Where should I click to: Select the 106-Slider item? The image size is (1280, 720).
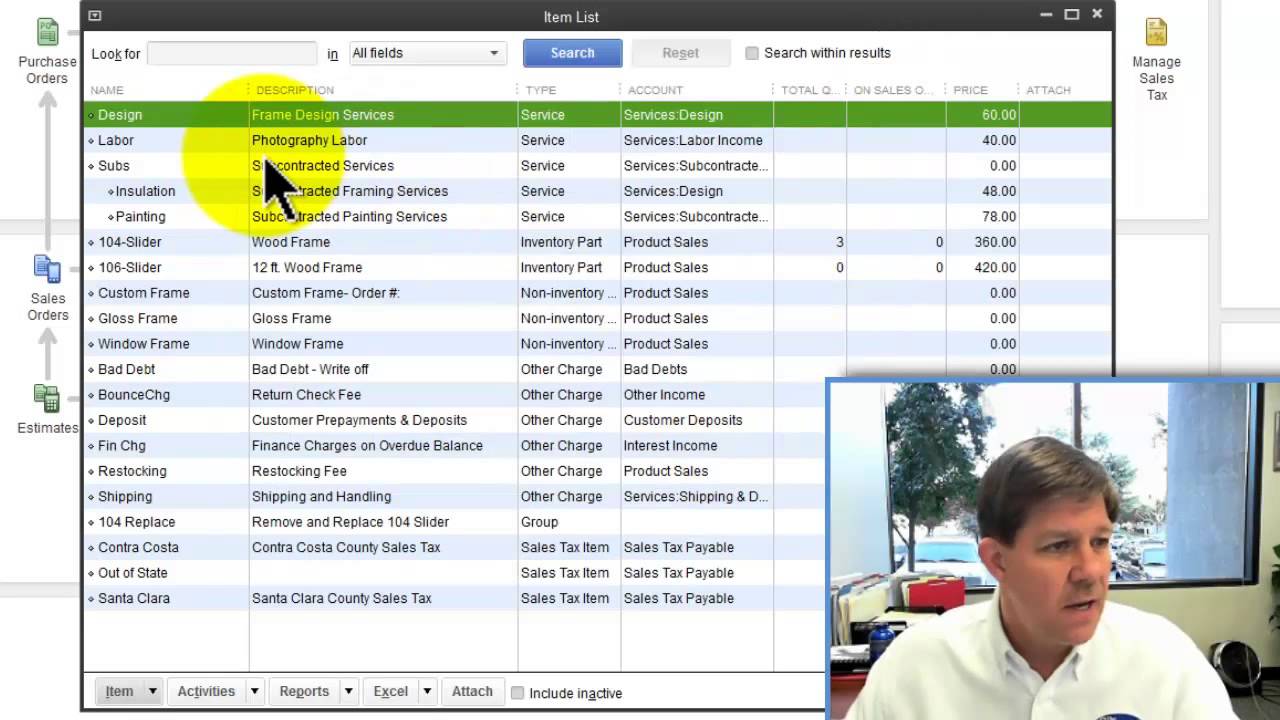click(130, 268)
